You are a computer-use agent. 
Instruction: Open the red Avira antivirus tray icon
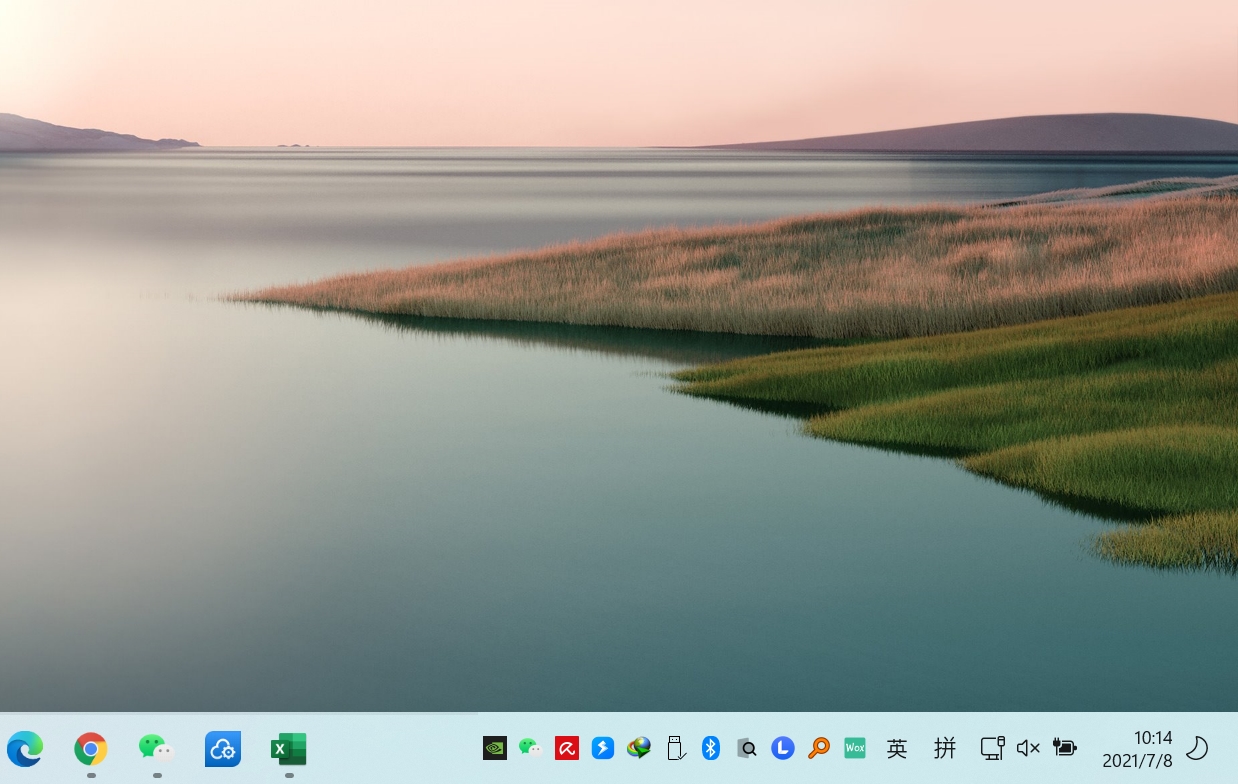tap(567, 748)
